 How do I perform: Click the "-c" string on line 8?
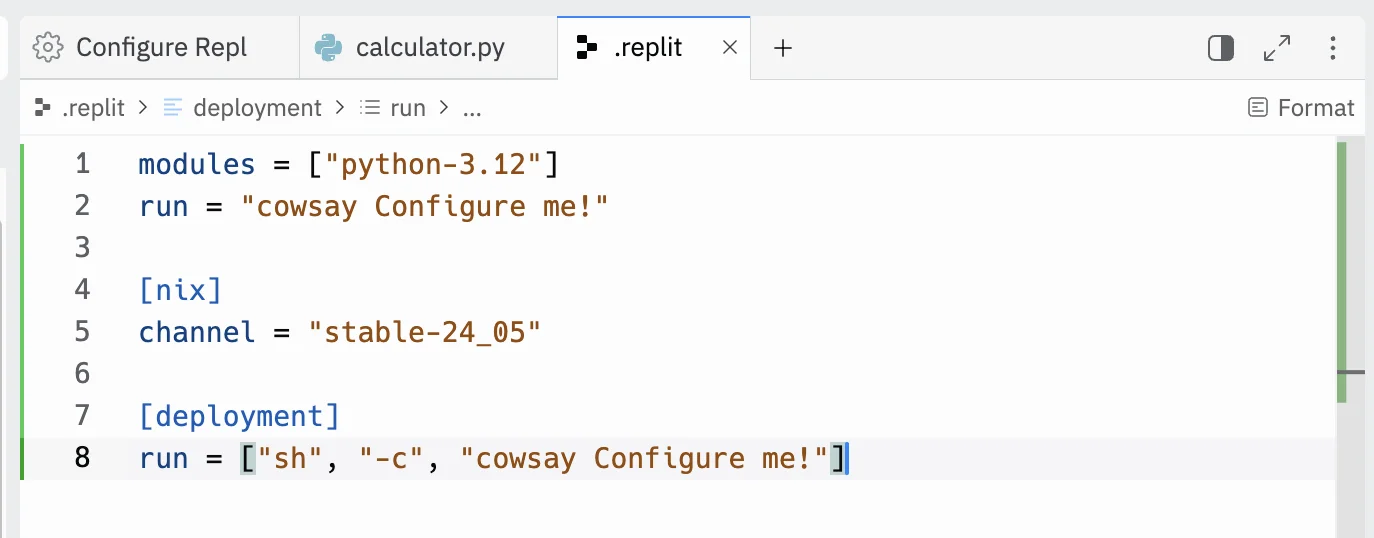pos(392,458)
